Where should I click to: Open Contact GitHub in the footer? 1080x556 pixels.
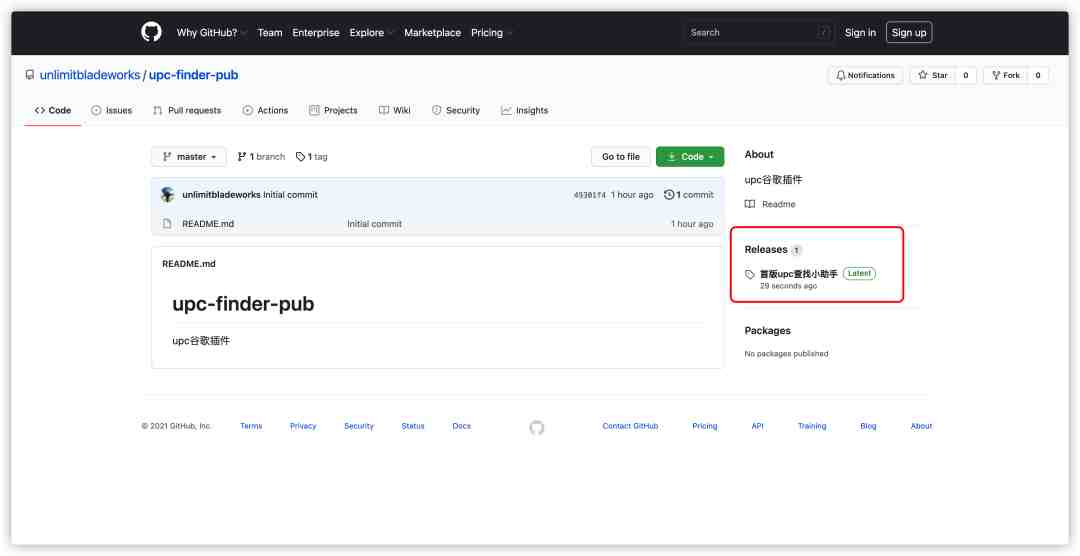[x=630, y=426]
